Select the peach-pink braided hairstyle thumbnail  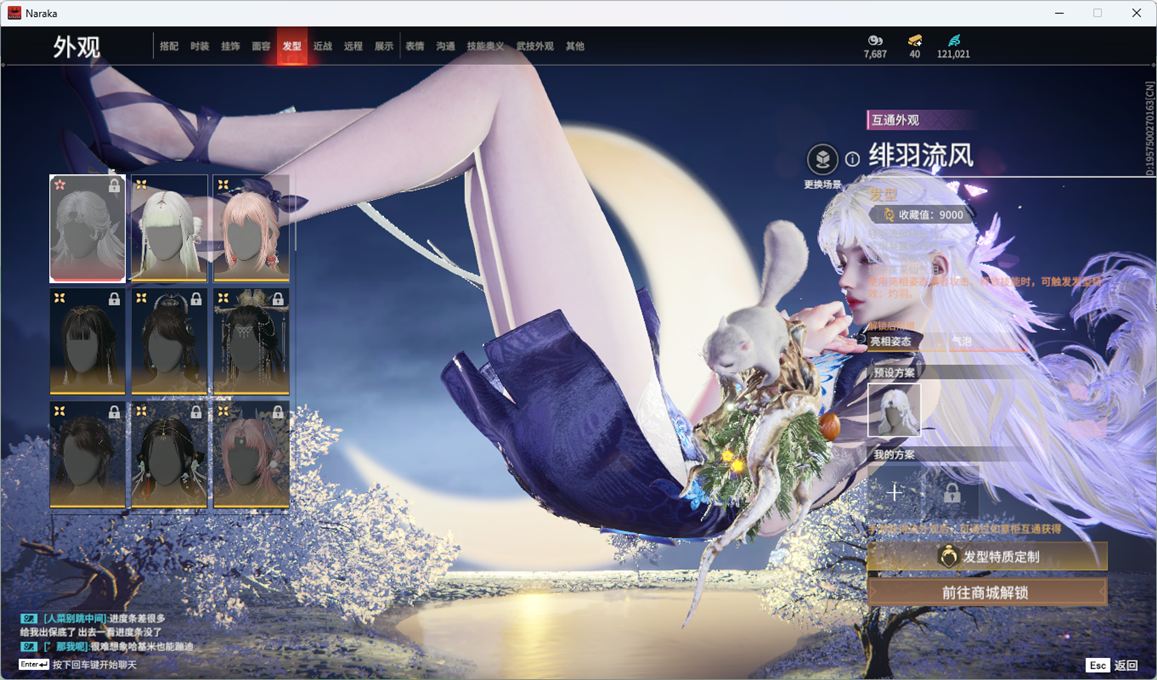coord(251,228)
